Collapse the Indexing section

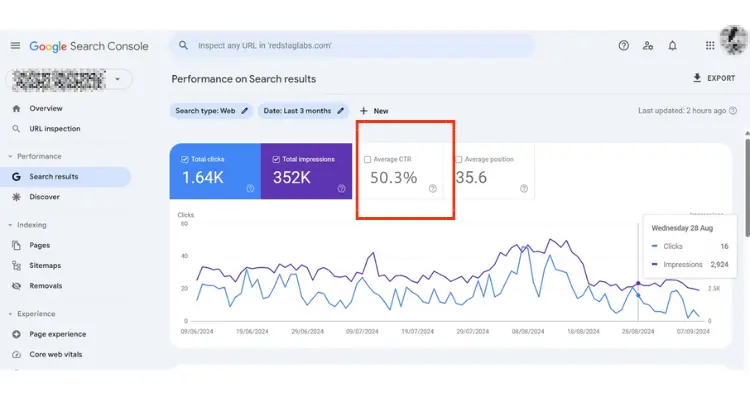tap(10, 225)
